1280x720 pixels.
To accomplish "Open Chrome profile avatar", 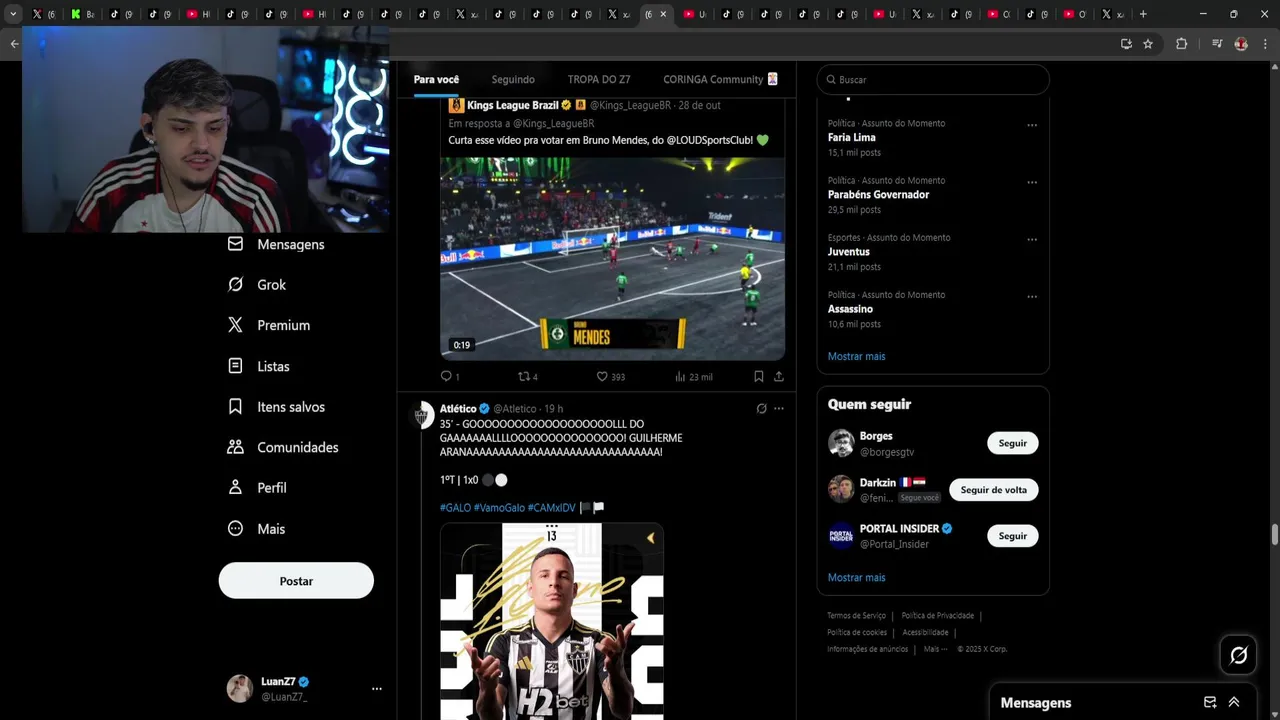I will 1241,44.
